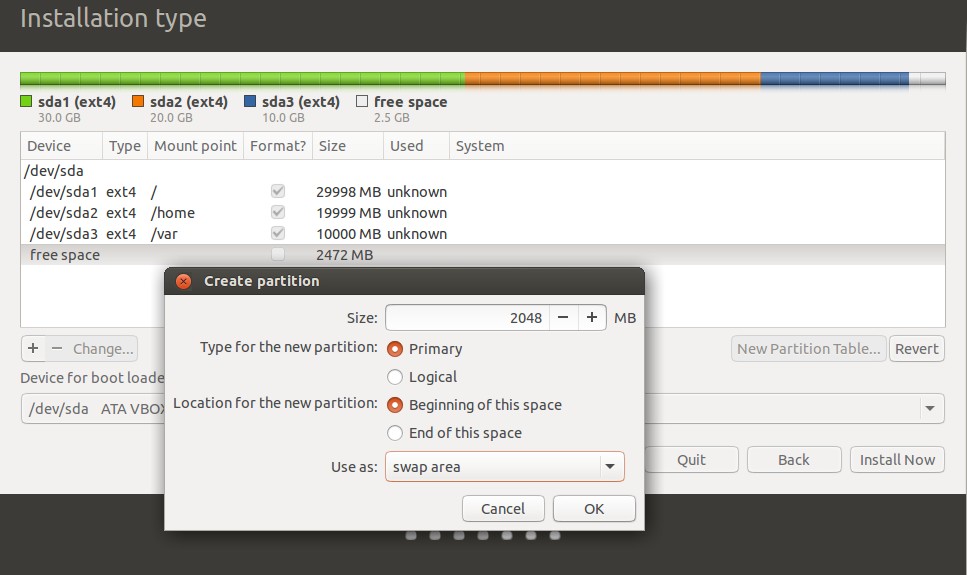This screenshot has height=575, width=967.
Task: Click green sda1 segment in partition bar
Action: click(x=242, y=78)
